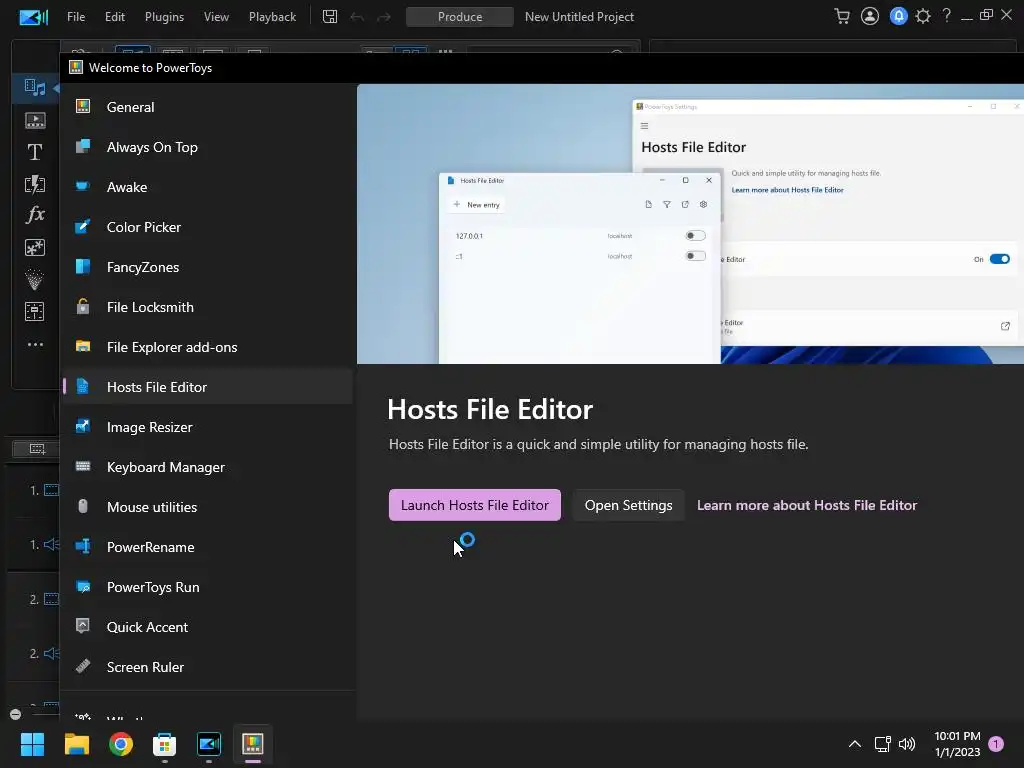This screenshot has width=1024, height=768.
Task: Open the Effect Room fx icon
Action: click(x=35, y=214)
